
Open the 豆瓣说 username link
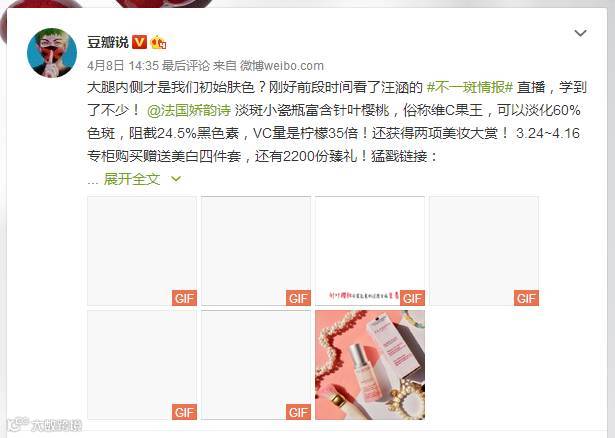pyautogui.click(x=108, y=42)
